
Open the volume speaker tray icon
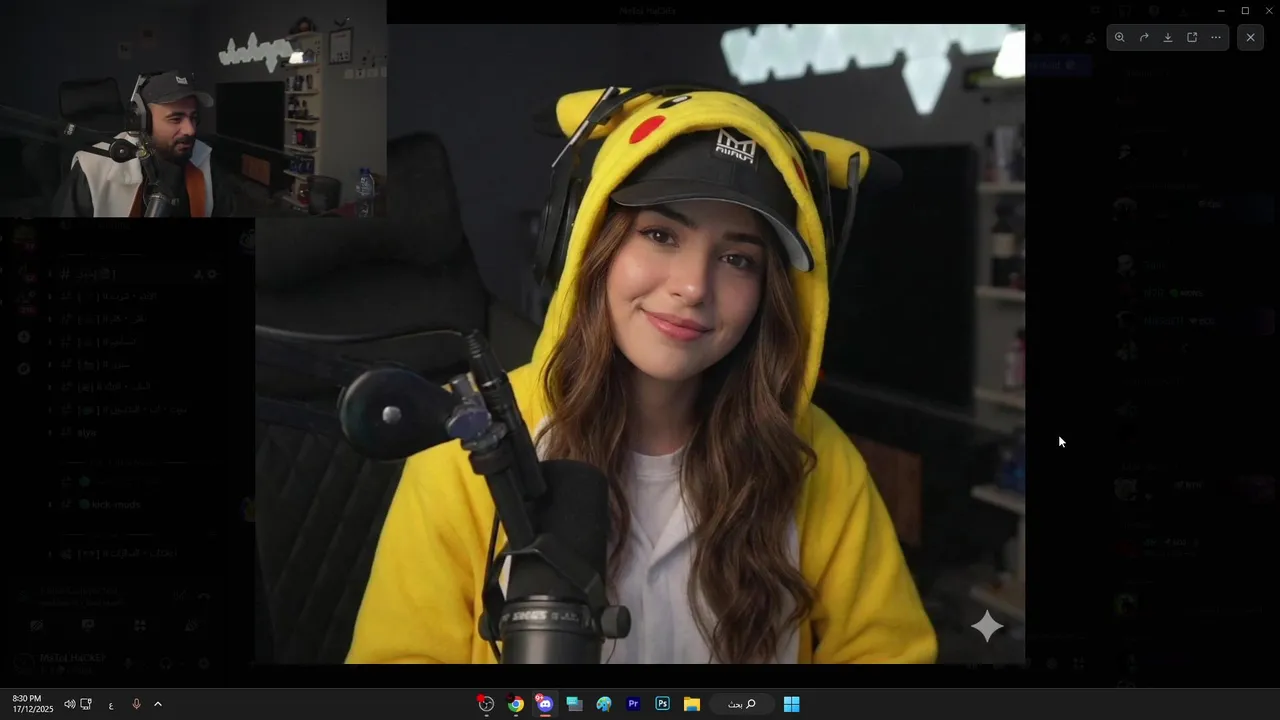[69, 704]
